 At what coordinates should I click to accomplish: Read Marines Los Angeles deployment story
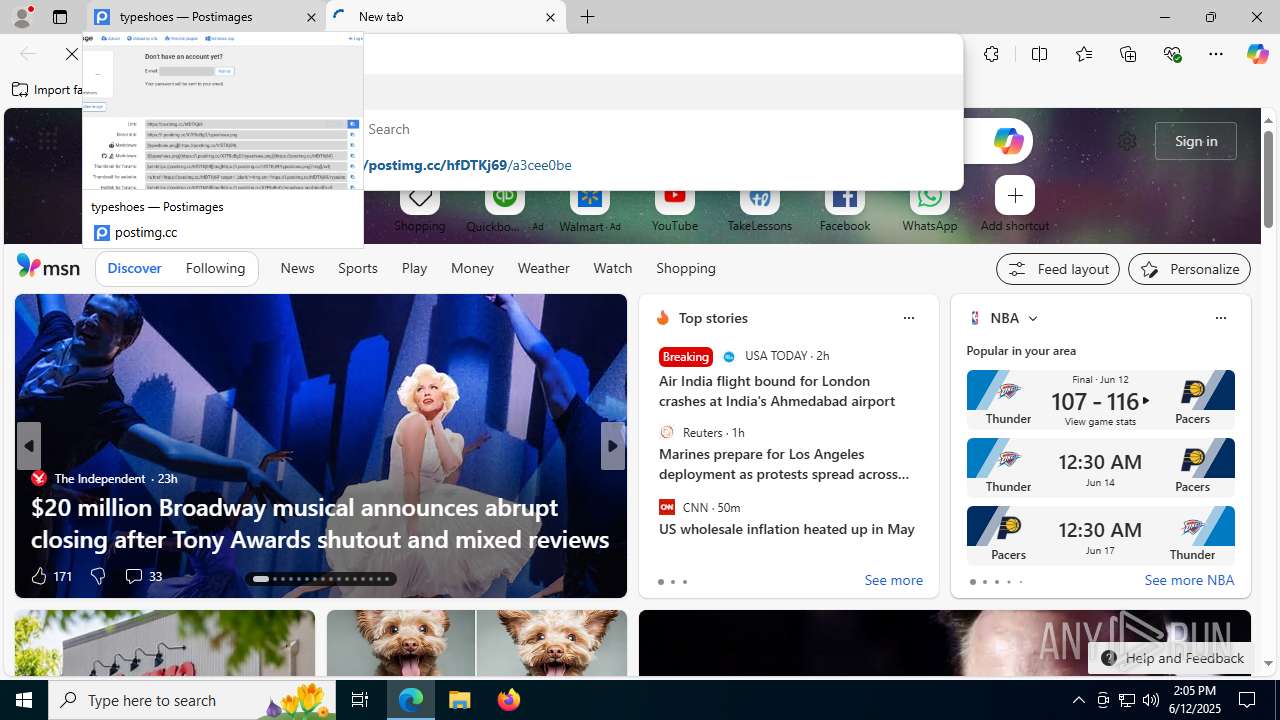point(784,464)
